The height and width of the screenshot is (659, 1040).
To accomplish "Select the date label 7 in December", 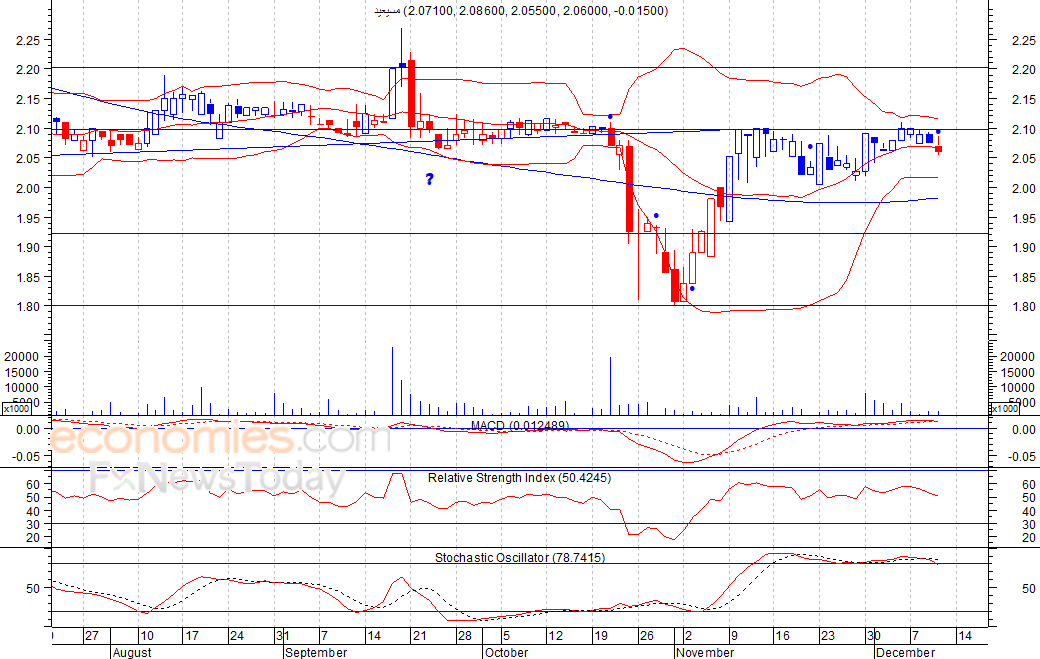I will [x=915, y=636].
